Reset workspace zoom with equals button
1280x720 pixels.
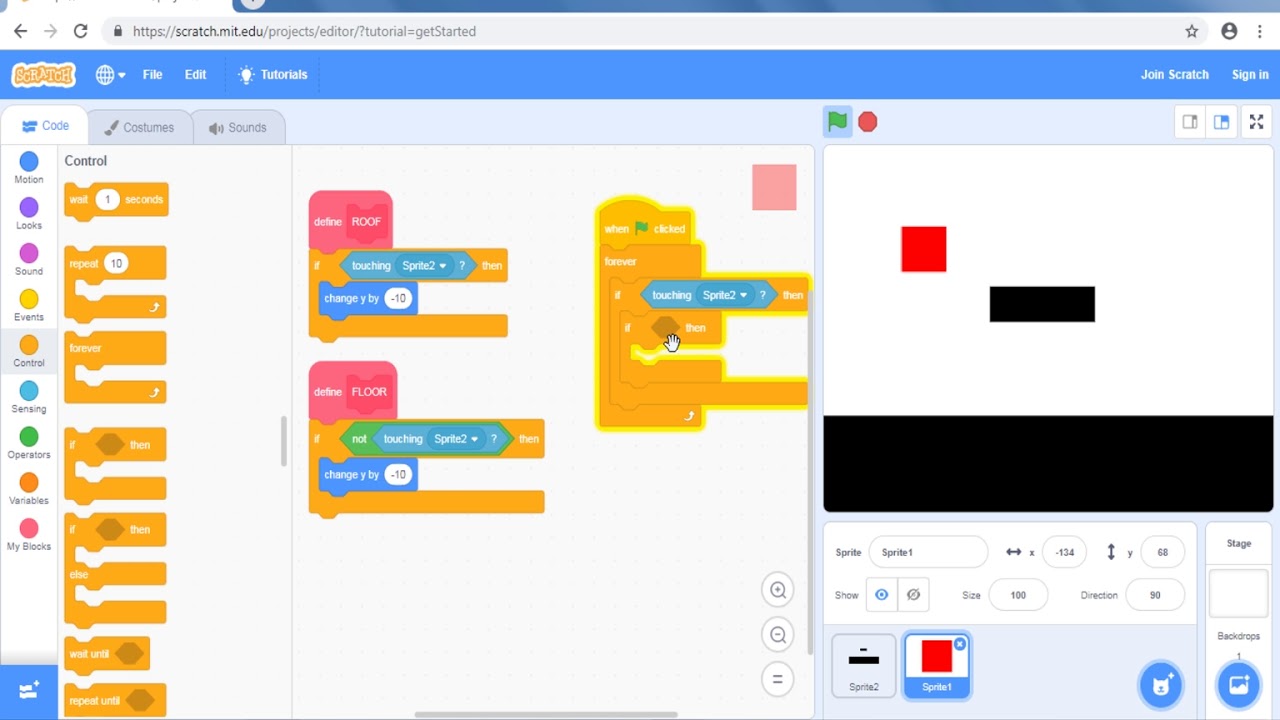[x=777, y=679]
